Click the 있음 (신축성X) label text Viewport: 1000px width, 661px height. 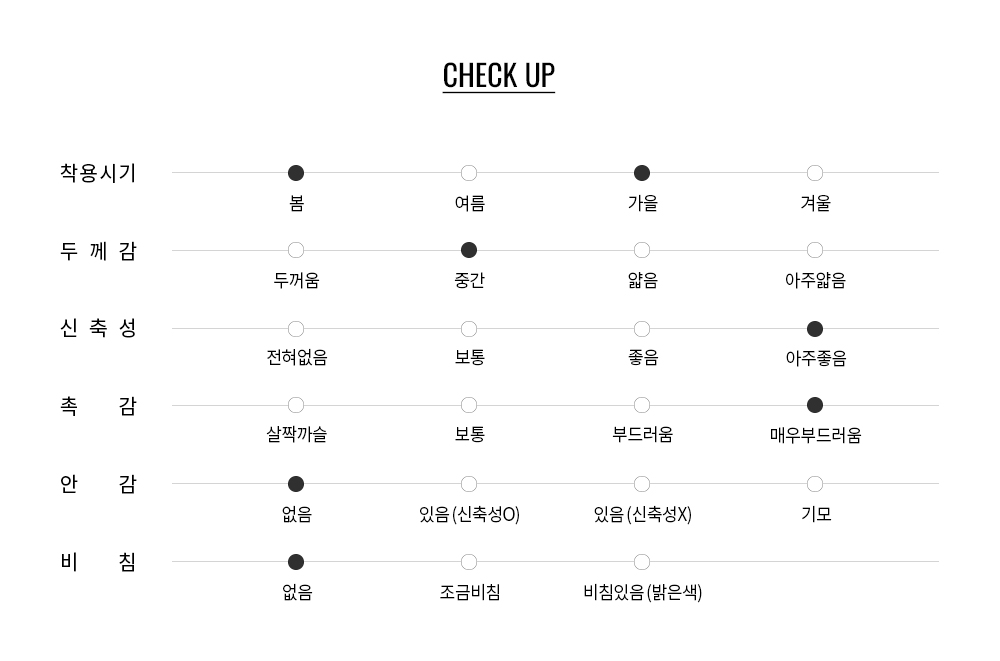(x=642, y=514)
